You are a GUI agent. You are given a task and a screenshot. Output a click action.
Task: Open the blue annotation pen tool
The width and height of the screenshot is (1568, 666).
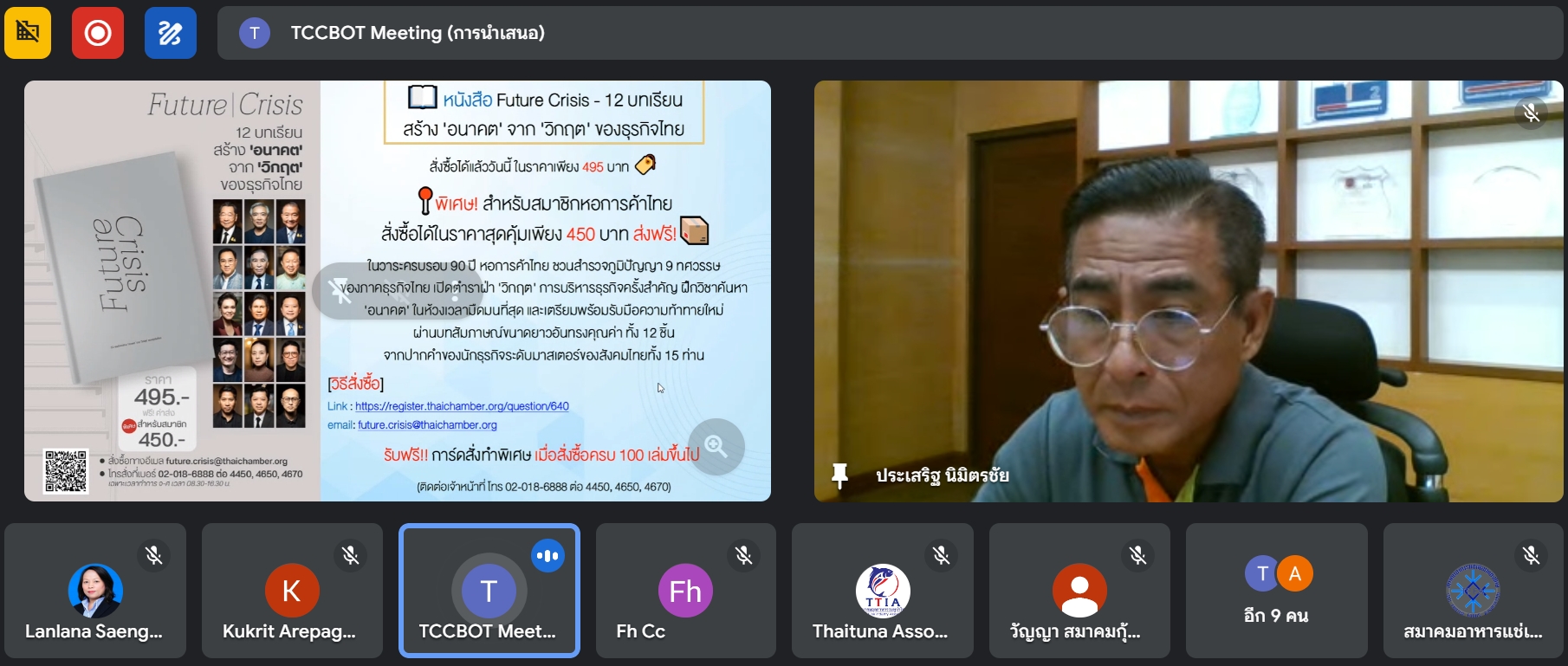point(170,33)
